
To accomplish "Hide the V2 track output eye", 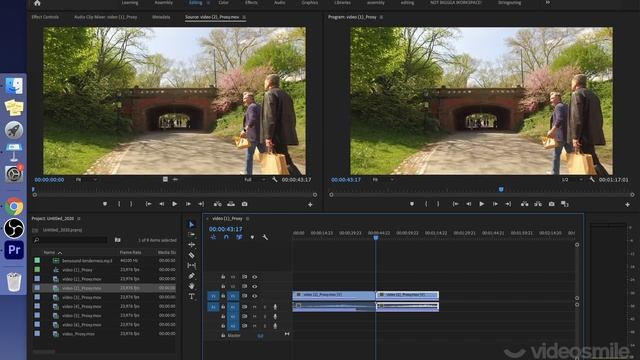I will point(255,286).
